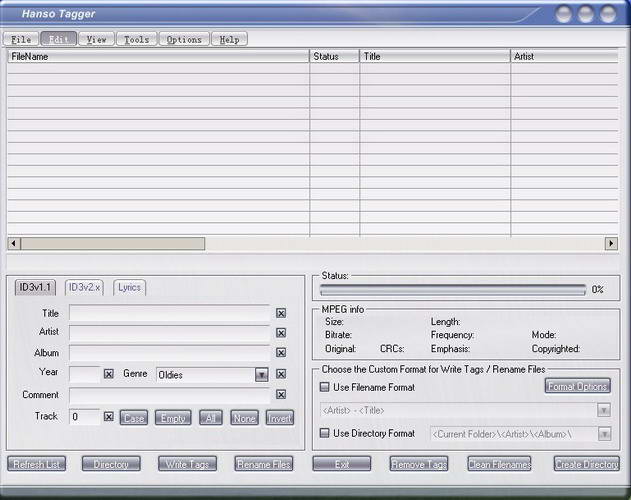Click the Artist input field

(169, 333)
